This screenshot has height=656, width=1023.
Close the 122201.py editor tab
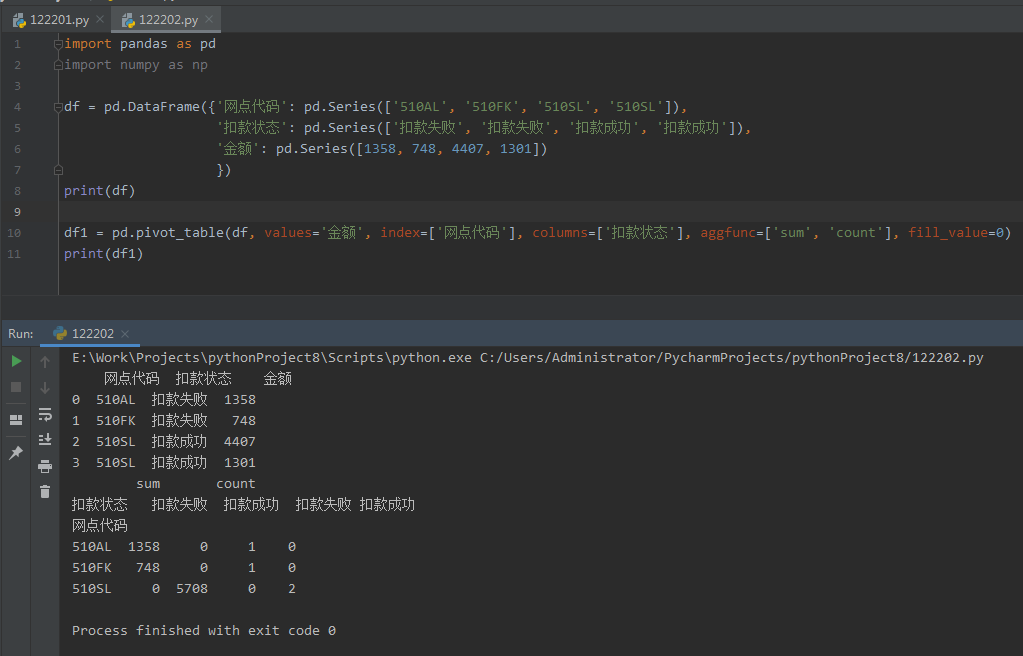pos(99,18)
